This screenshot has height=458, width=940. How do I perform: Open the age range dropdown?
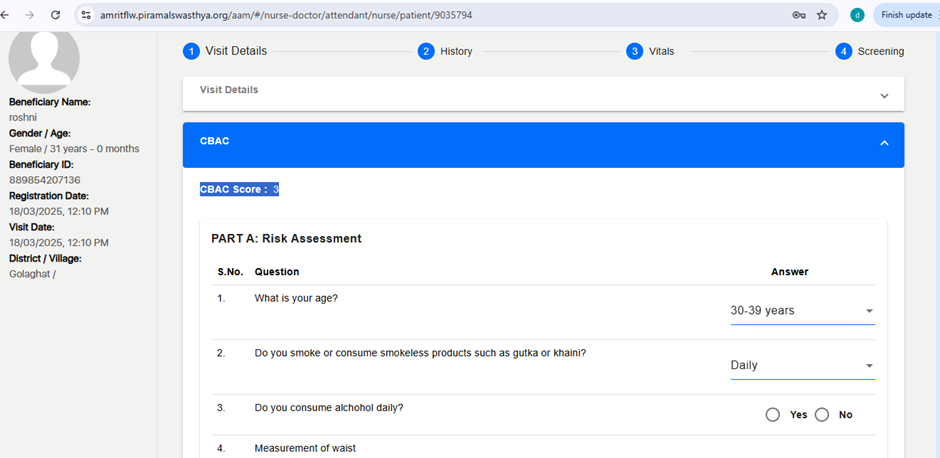coord(802,311)
